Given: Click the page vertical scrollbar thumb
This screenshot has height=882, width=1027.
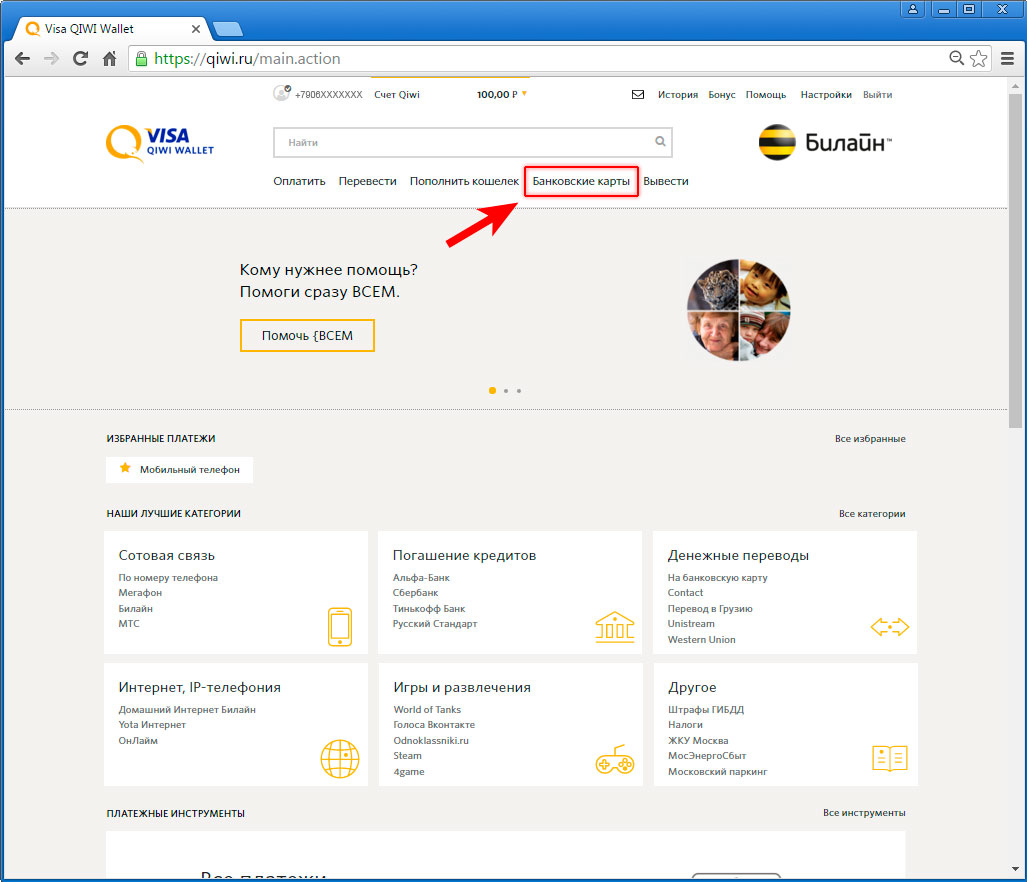Looking at the screenshot, I should tap(1015, 260).
